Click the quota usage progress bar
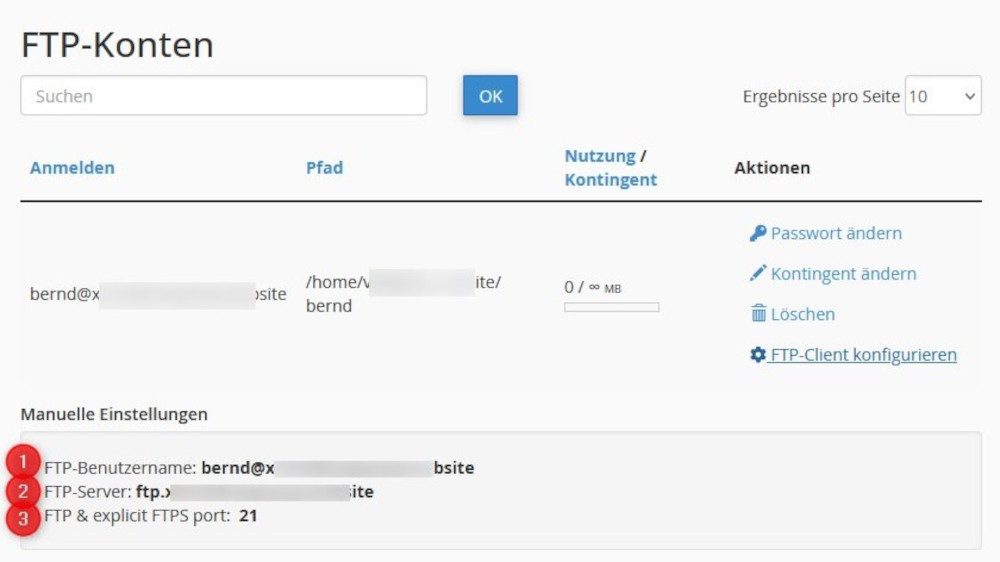1000x562 pixels. click(611, 307)
